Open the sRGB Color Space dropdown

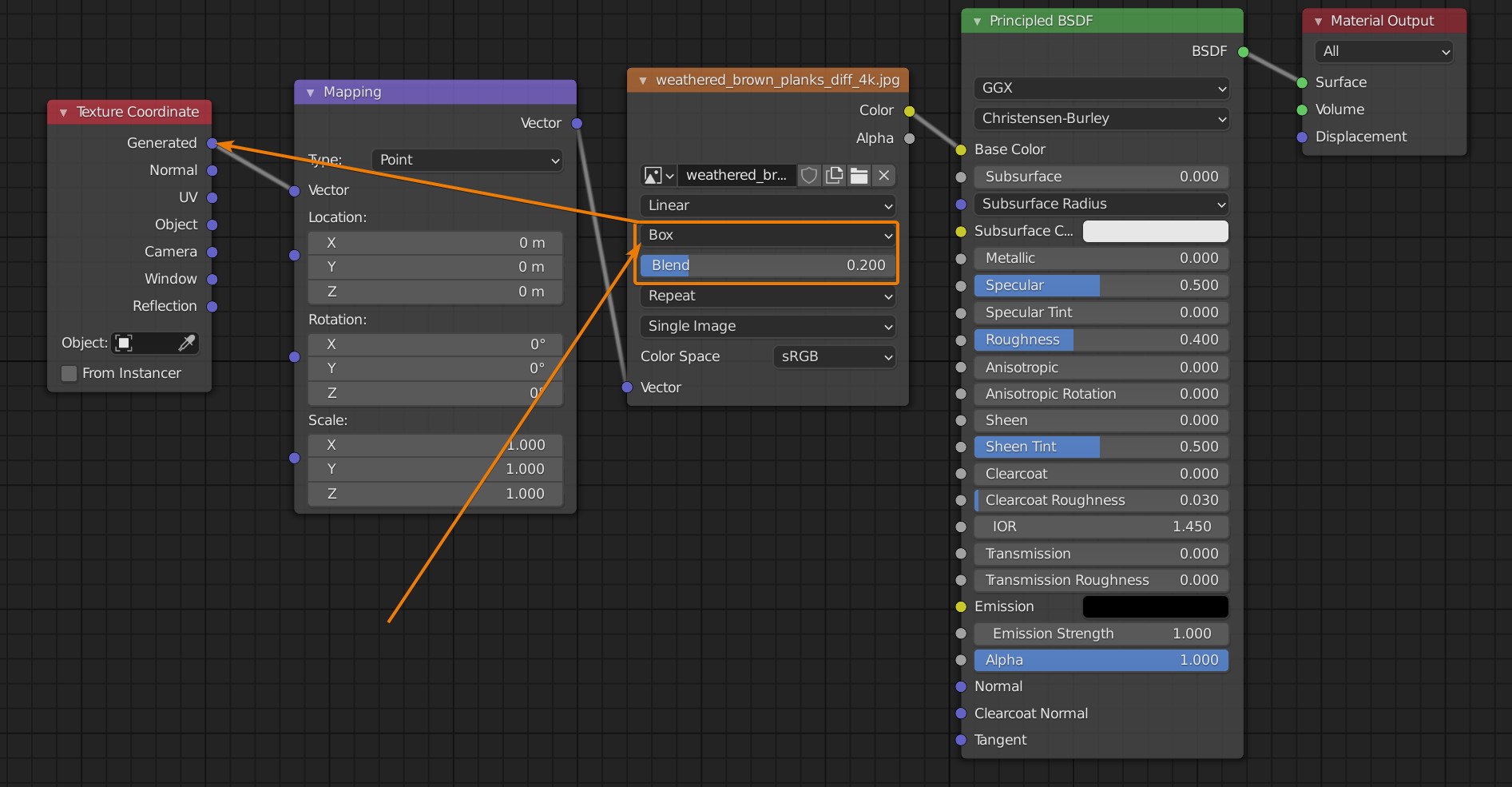[x=835, y=356]
